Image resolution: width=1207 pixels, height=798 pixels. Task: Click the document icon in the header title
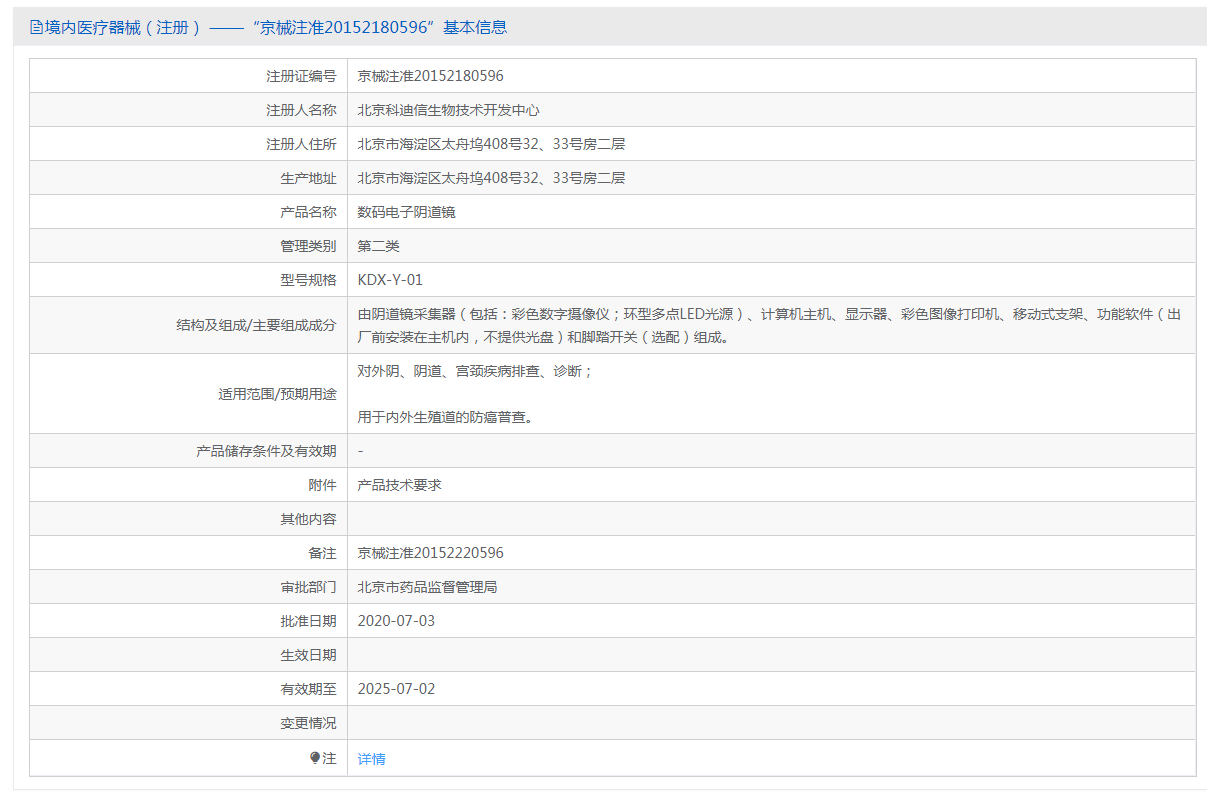click(37, 27)
